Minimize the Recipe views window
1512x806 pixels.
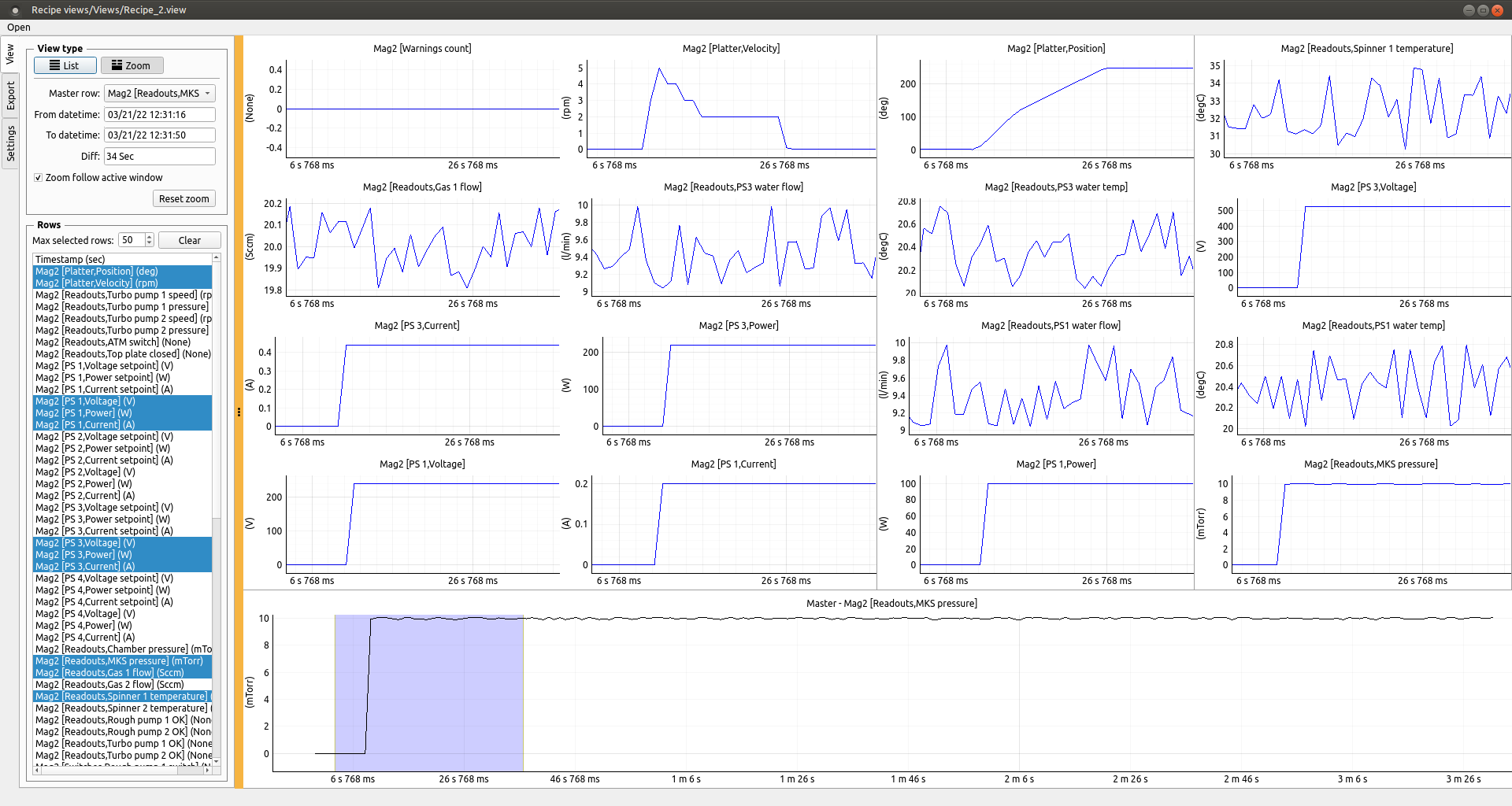point(1468,10)
